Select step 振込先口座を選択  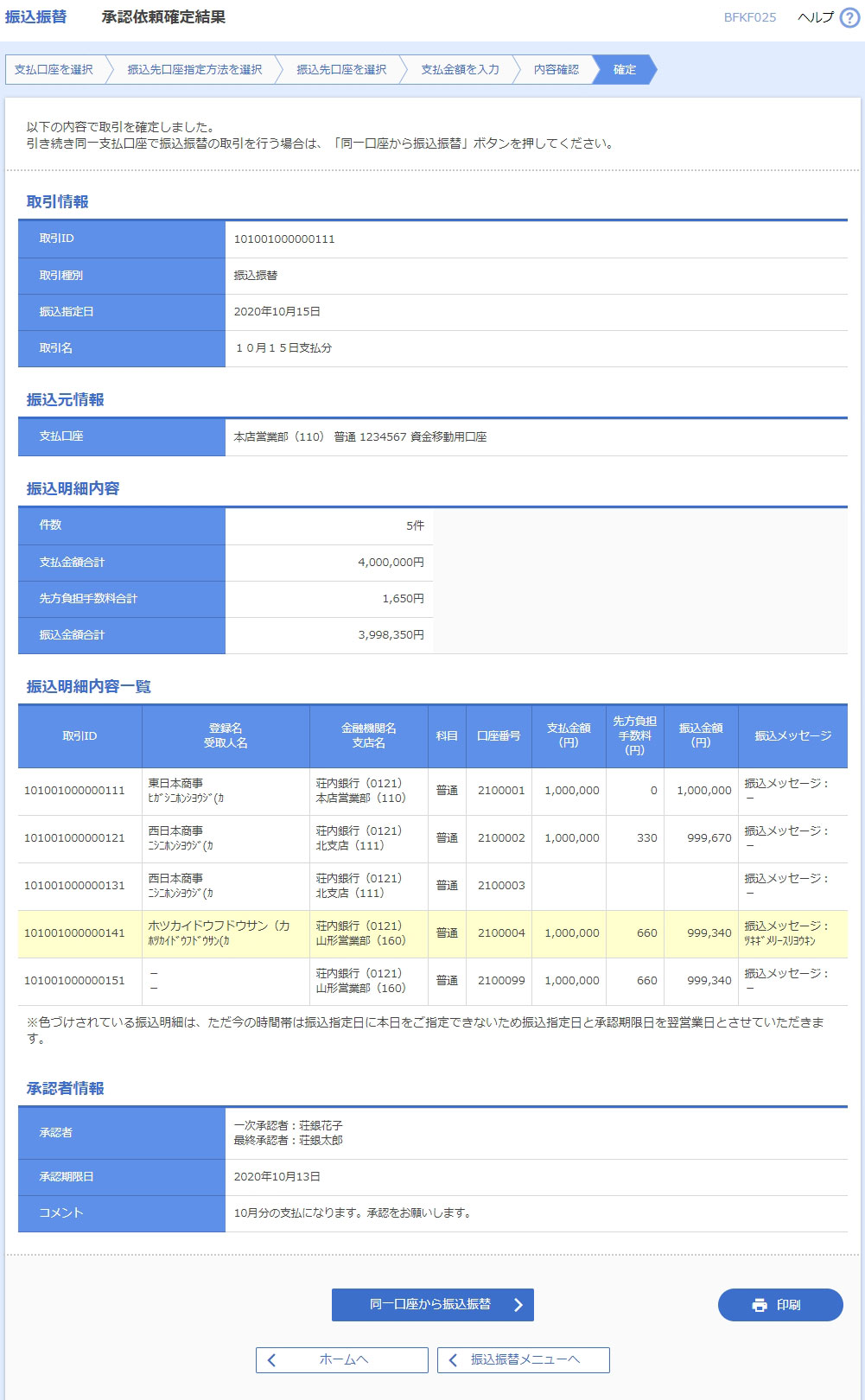[x=341, y=70]
